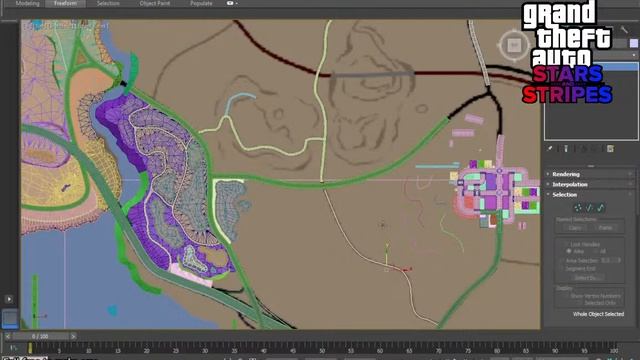
Task: Click the Pin Stack icon
Action: click(x=550, y=149)
